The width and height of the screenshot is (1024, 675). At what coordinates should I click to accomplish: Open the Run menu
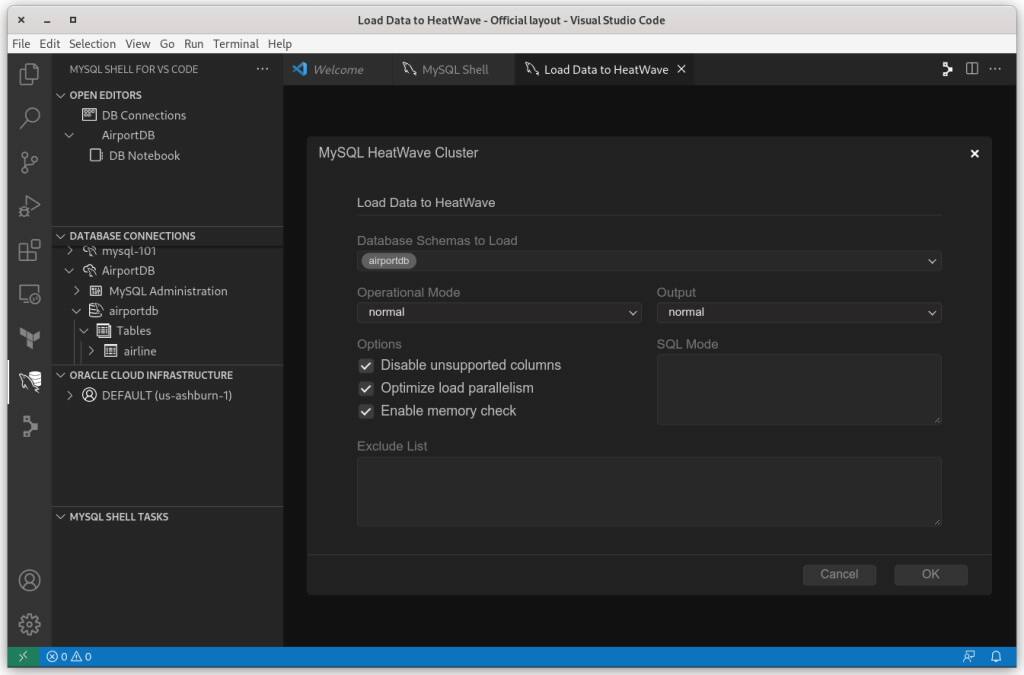tap(193, 44)
